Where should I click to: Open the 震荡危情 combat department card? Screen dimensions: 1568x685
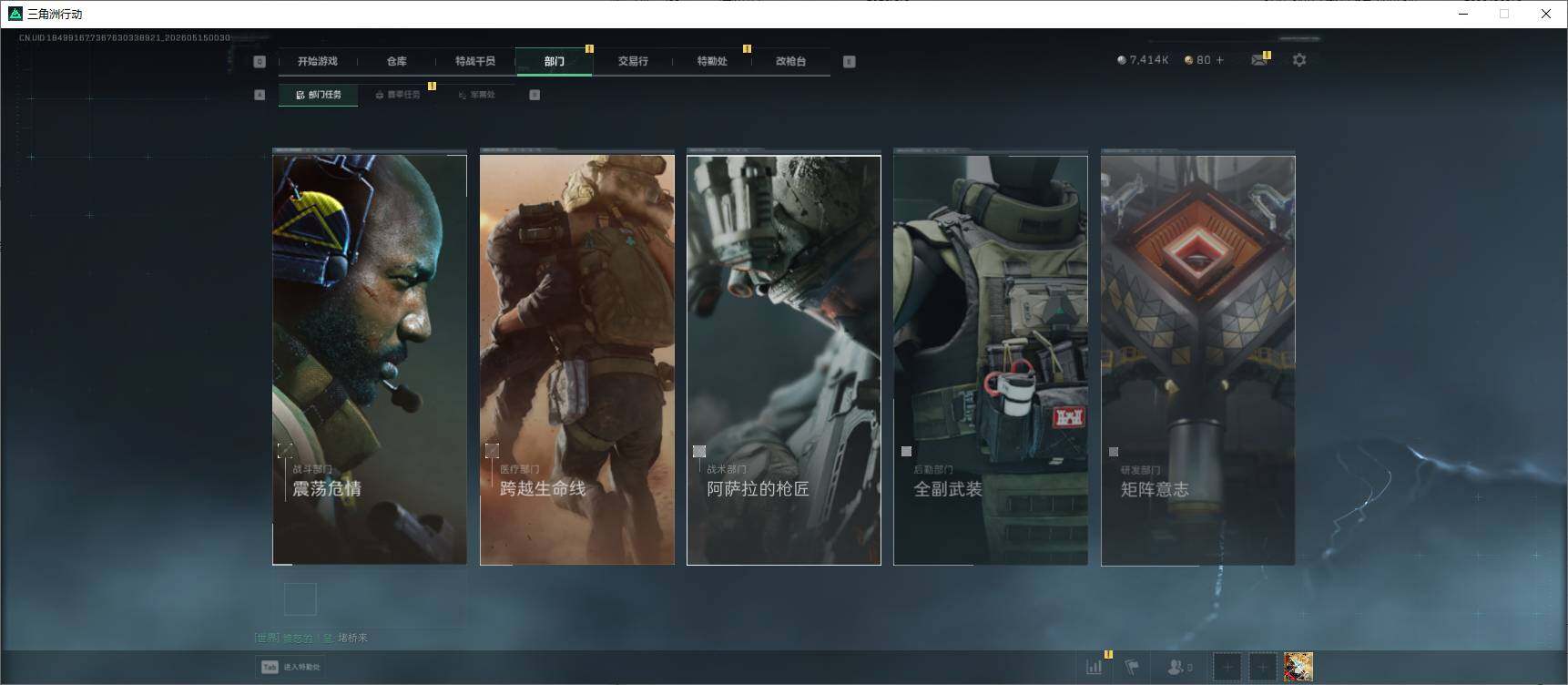tap(370, 360)
